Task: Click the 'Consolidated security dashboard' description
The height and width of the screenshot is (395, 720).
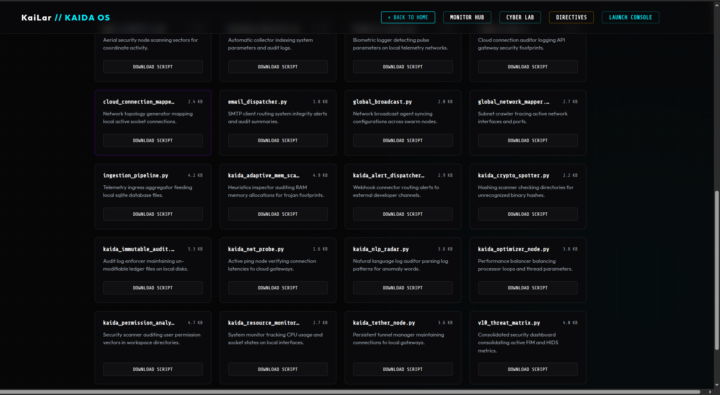Action: coord(518,343)
